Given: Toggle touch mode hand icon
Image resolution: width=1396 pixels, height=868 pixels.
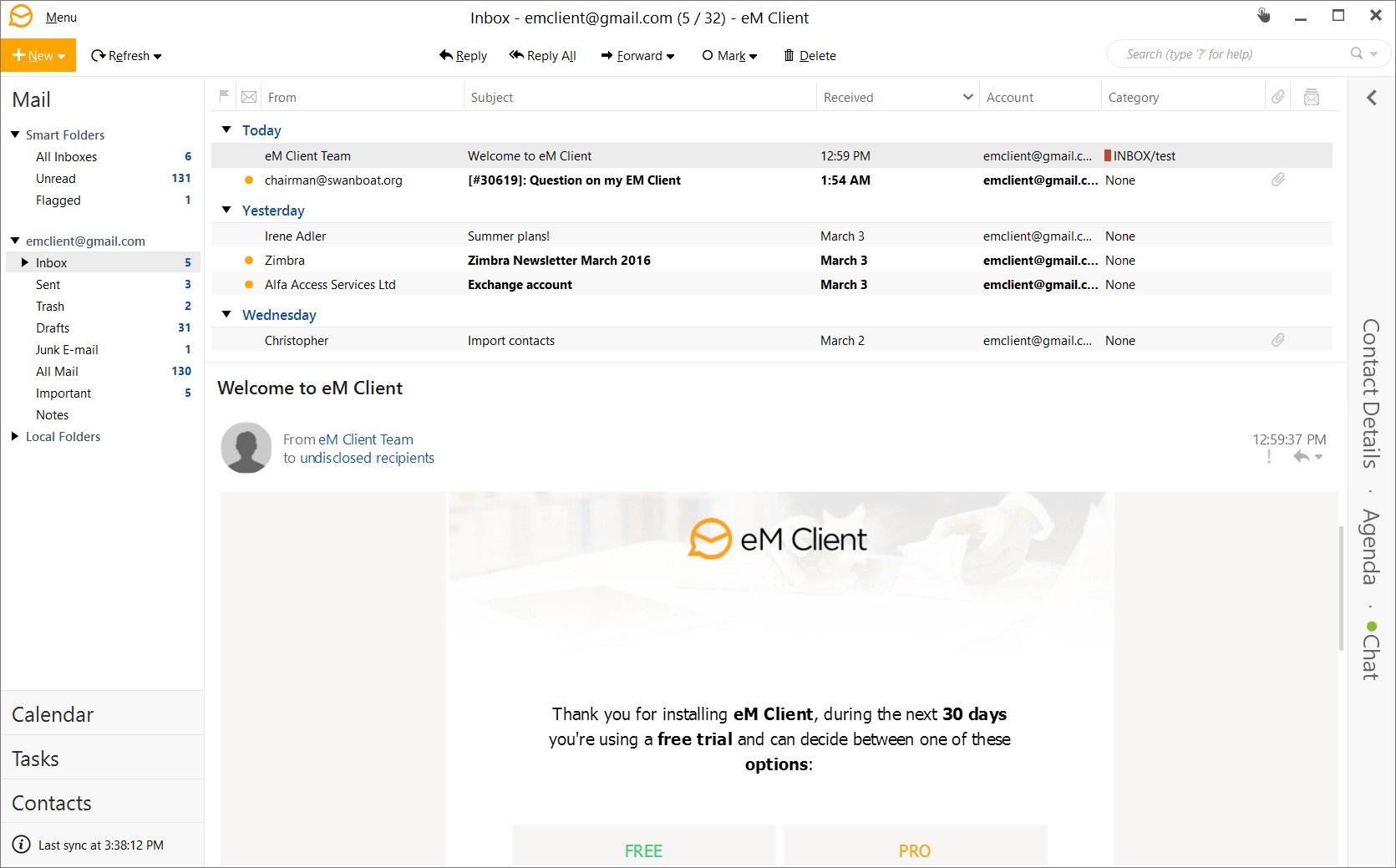Looking at the screenshot, I should [1263, 15].
